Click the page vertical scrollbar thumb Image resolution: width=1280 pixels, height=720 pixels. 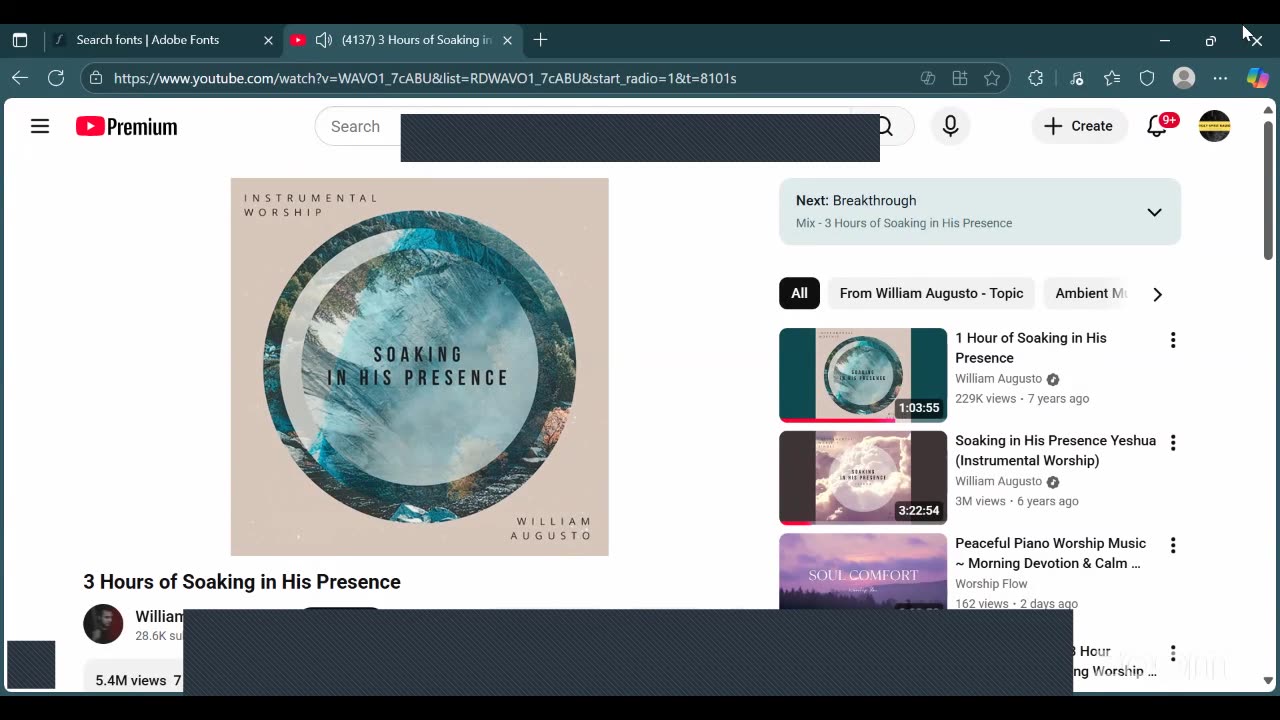click(1269, 190)
